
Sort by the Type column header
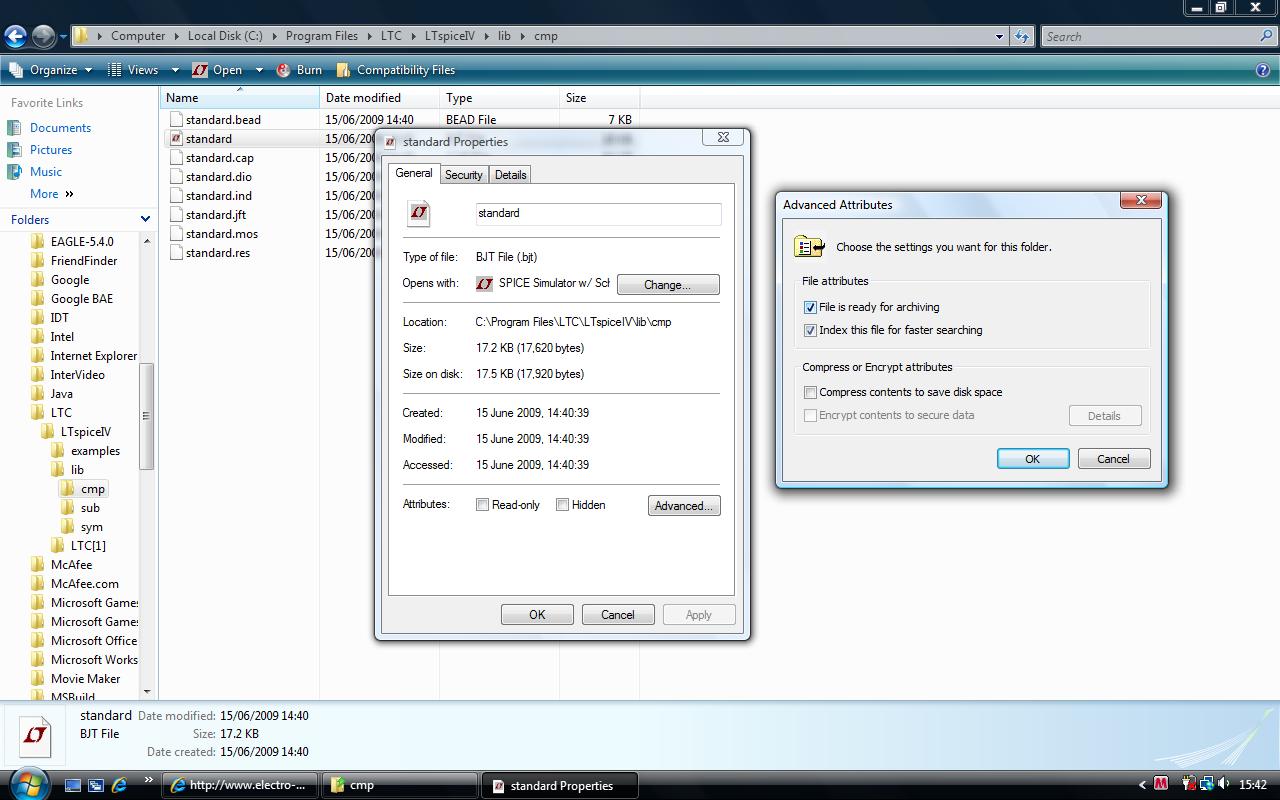[500, 98]
